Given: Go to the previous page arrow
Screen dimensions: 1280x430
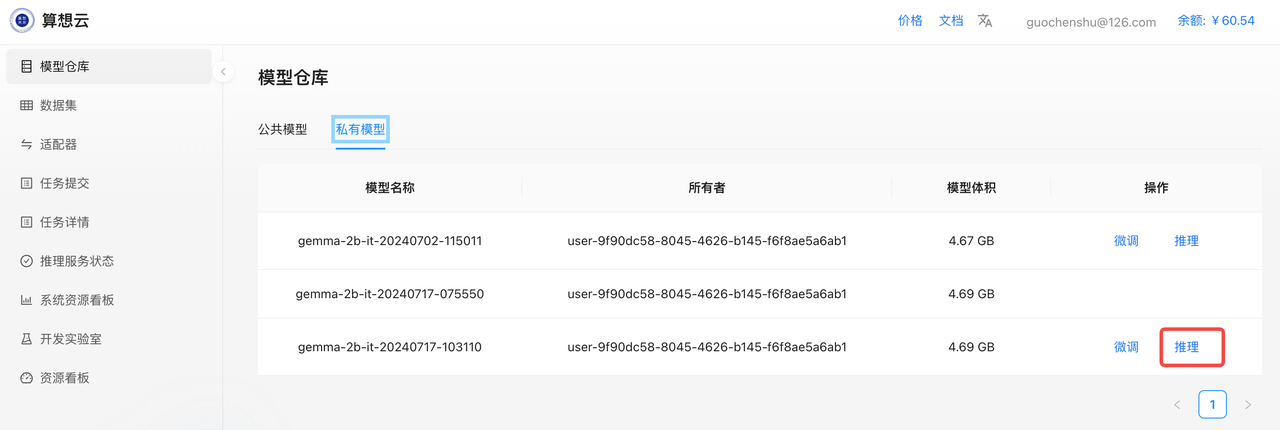Looking at the screenshot, I should [1177, 405].
